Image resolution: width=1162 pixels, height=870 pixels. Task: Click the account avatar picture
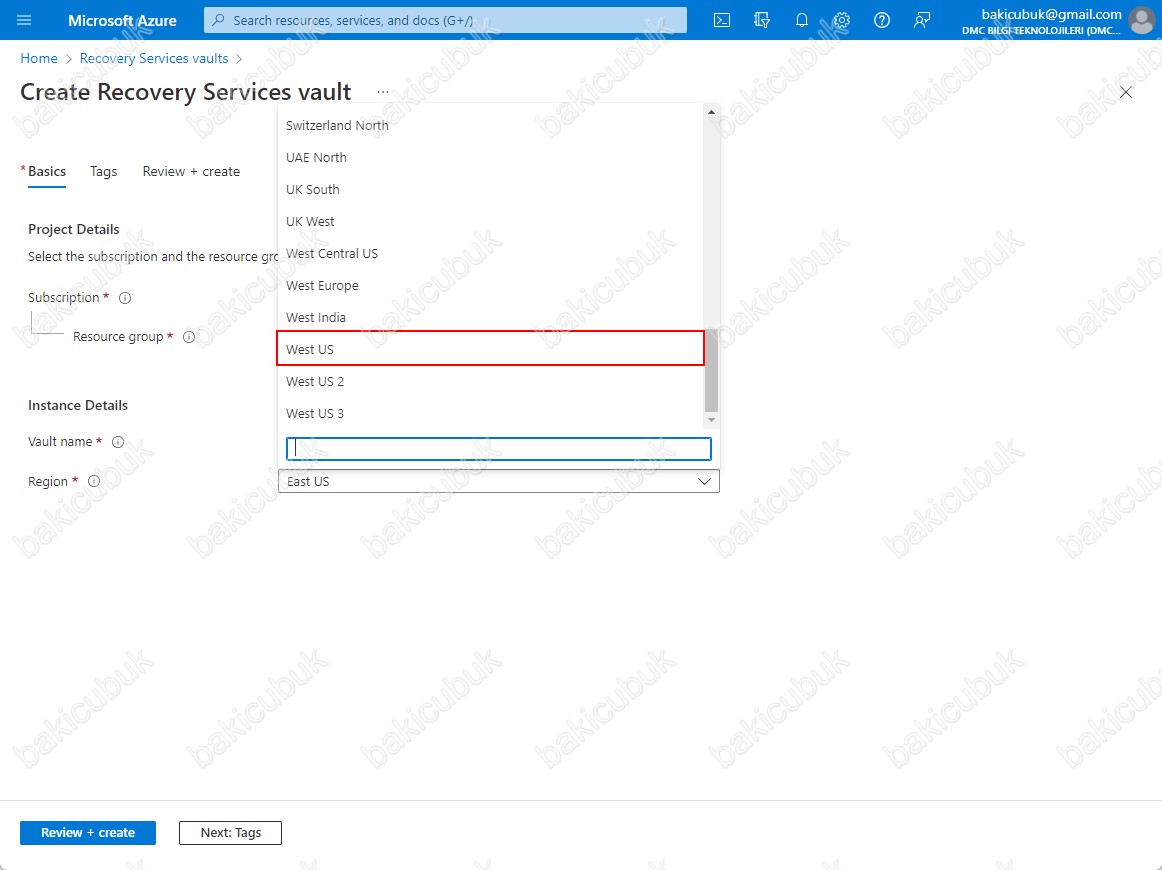coord(1142,20)
